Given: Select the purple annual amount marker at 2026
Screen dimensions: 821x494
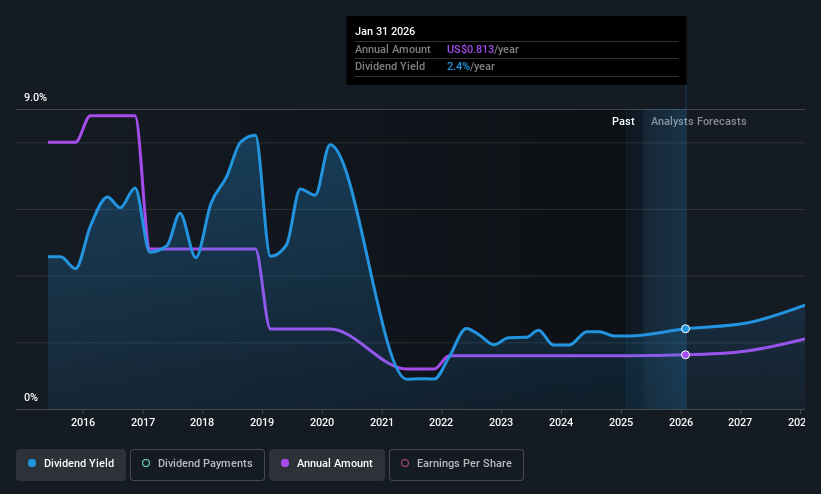Looking at the screenshot, I should pyautogui.click(x=685, y=355).
